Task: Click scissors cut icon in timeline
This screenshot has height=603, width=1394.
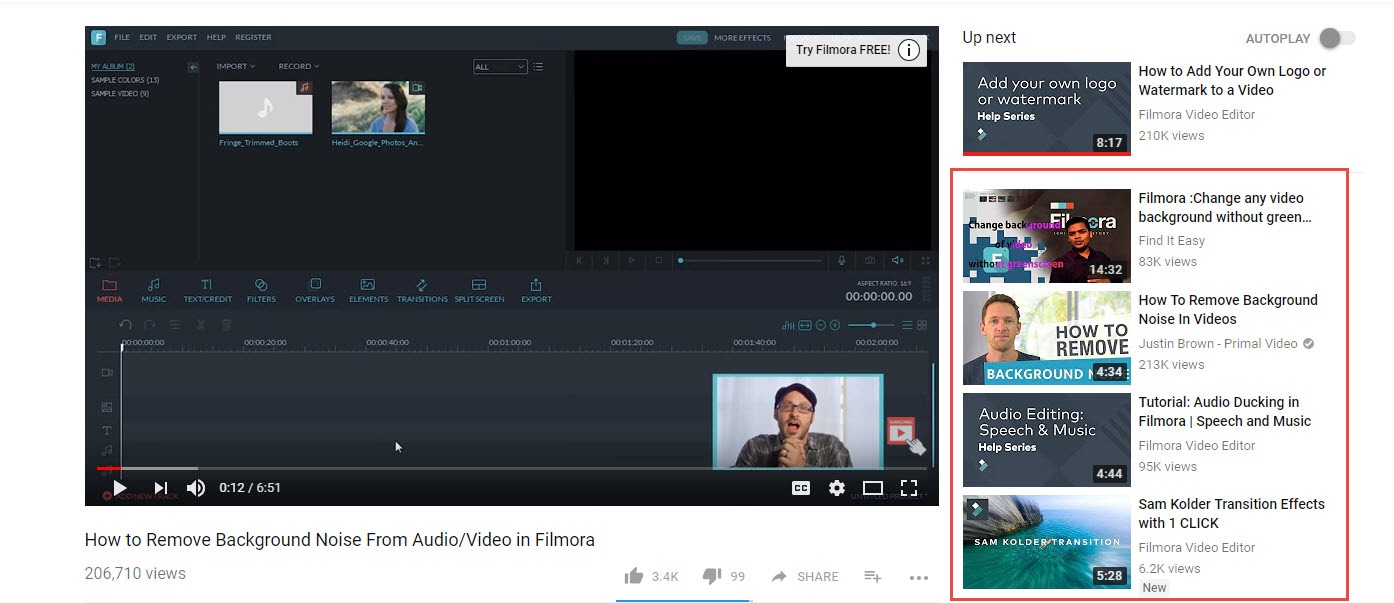Action: [201, 325]
